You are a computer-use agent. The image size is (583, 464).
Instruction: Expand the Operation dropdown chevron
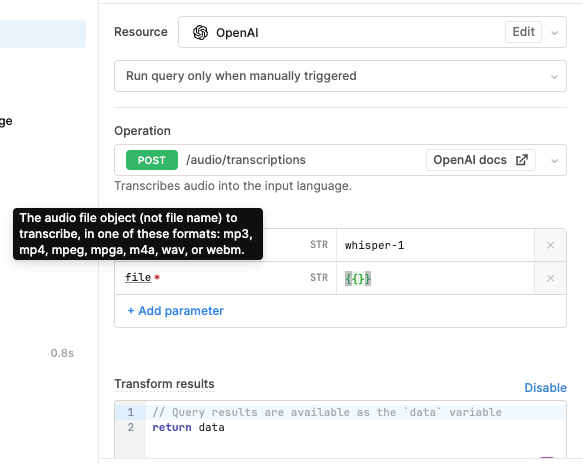coord(554,161)
